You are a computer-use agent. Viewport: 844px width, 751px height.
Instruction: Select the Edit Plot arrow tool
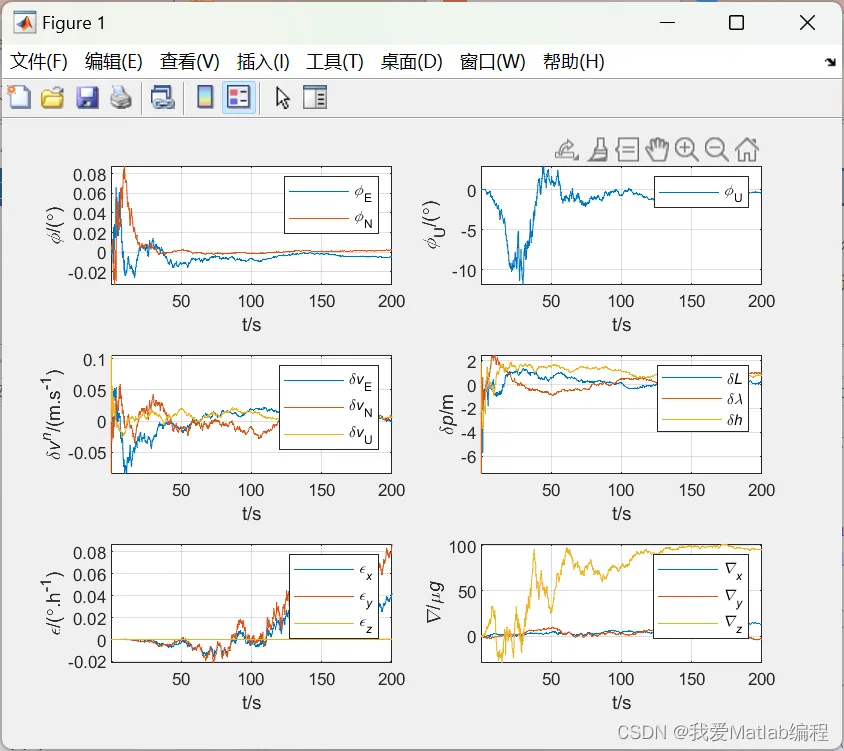282,98
